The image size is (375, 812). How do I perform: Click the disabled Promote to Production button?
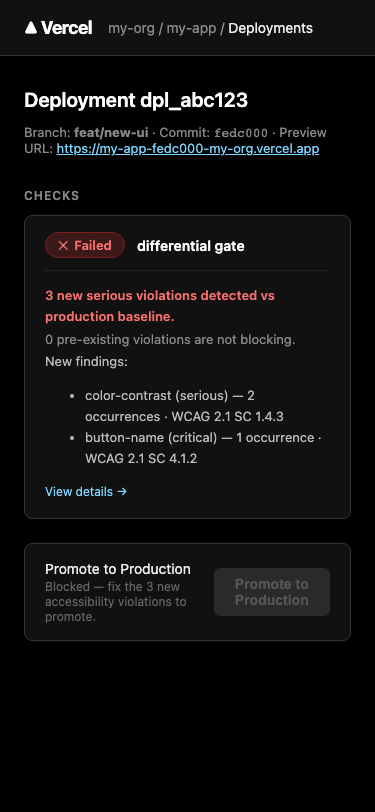pos(272,592)
